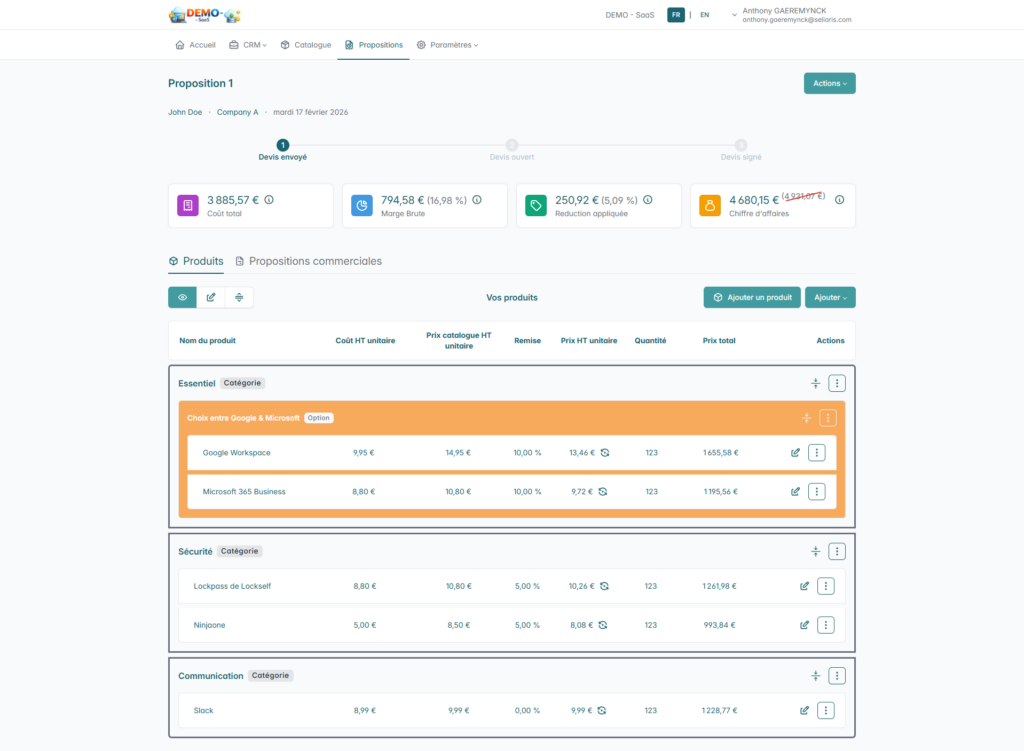Expand the Ajouter dropdown button
1024x751 pixels.
click(829, 297)
